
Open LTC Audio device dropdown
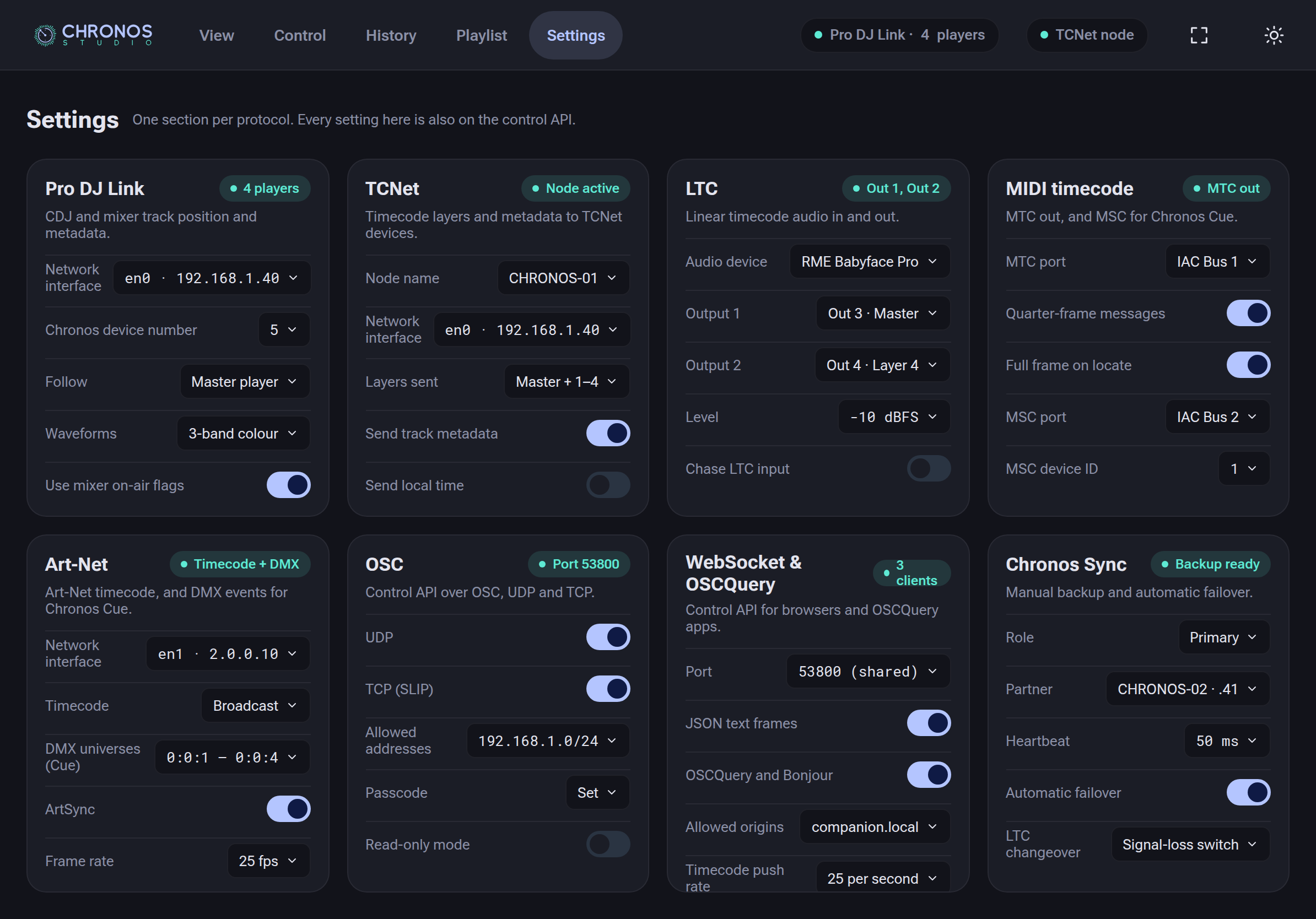[870, 261]
